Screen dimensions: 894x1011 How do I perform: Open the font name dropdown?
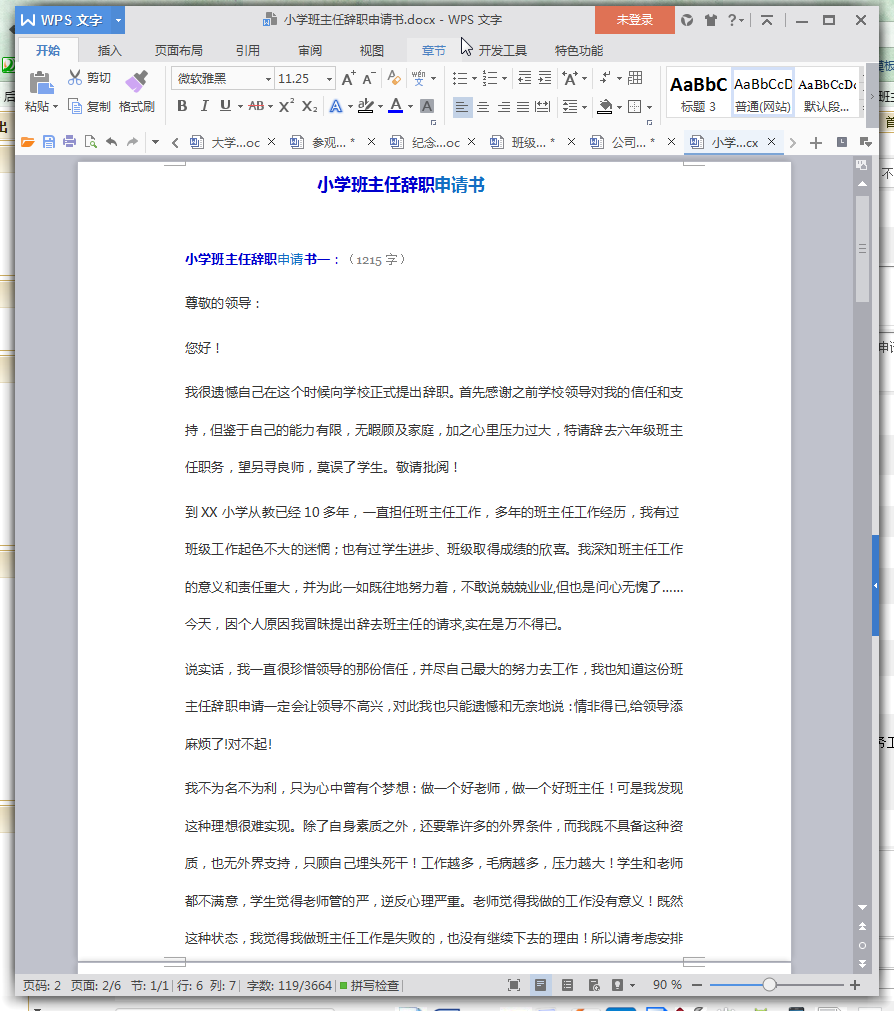[268, 78]
